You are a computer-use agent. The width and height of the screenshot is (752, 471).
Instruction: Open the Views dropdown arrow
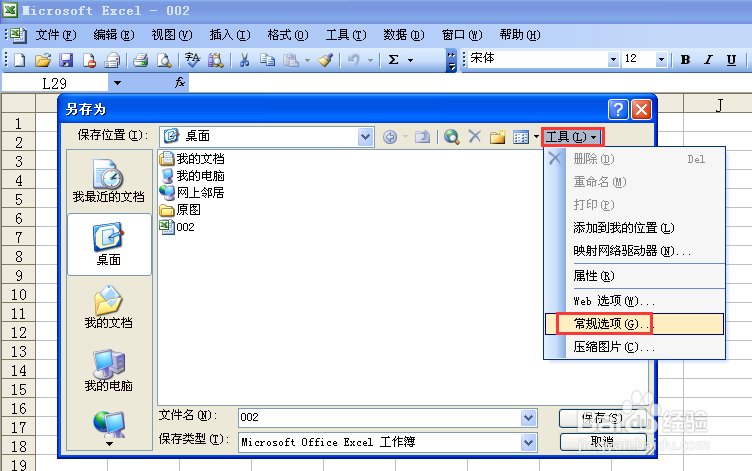click(x=536, y=137)
